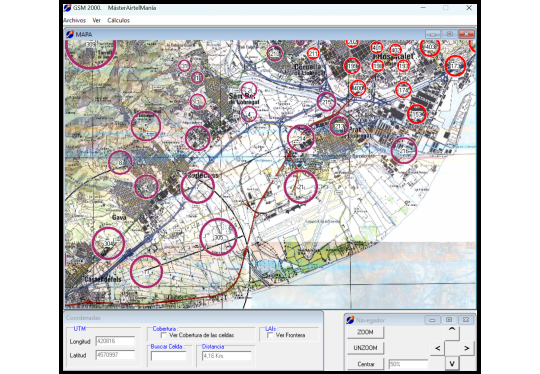Select cell marker 214 on the map
Viewport: 540px width, 374px height.
click(x=301, y=138)
